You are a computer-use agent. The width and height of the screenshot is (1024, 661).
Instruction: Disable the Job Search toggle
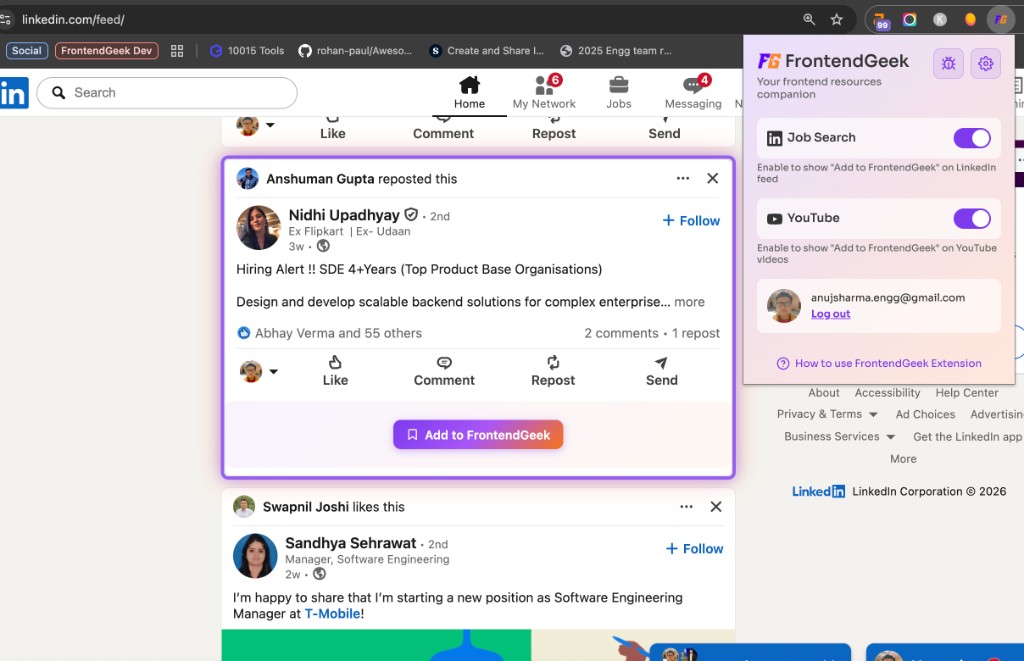click(x=971, y=138)
